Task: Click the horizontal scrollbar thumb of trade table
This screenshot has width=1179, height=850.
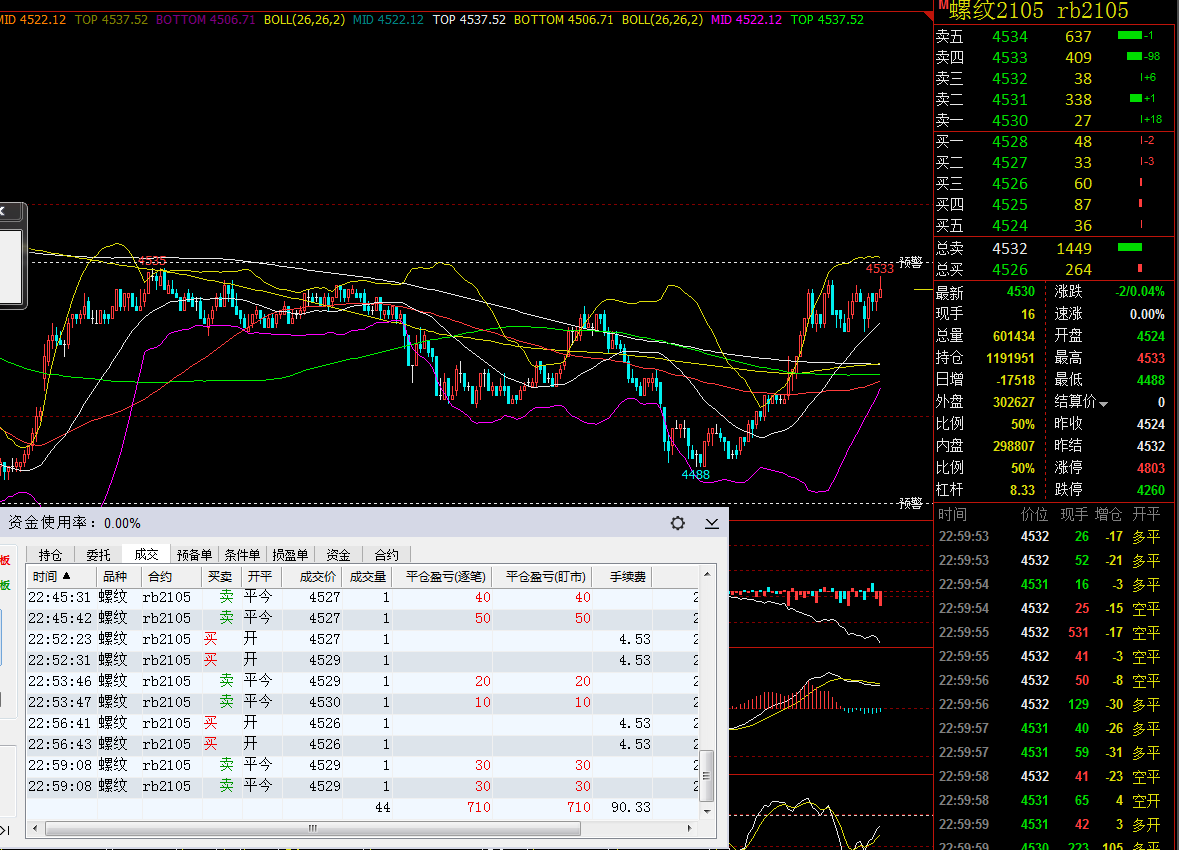Action: point(312,828)
